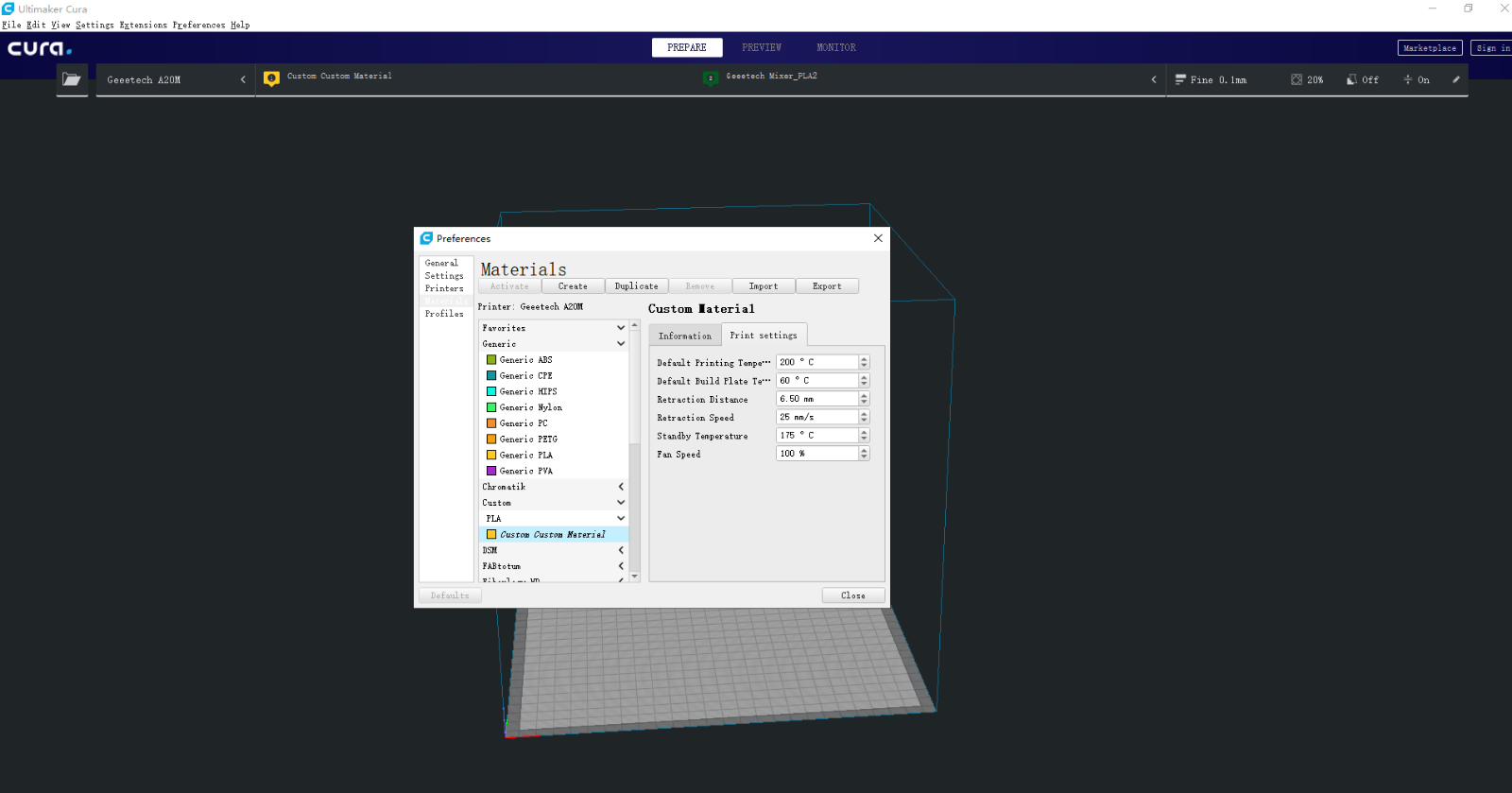Image resolution: width=1512 pixels, height=793 pixels.
Task: Open the General preferences page
Action: coord(446,263)
